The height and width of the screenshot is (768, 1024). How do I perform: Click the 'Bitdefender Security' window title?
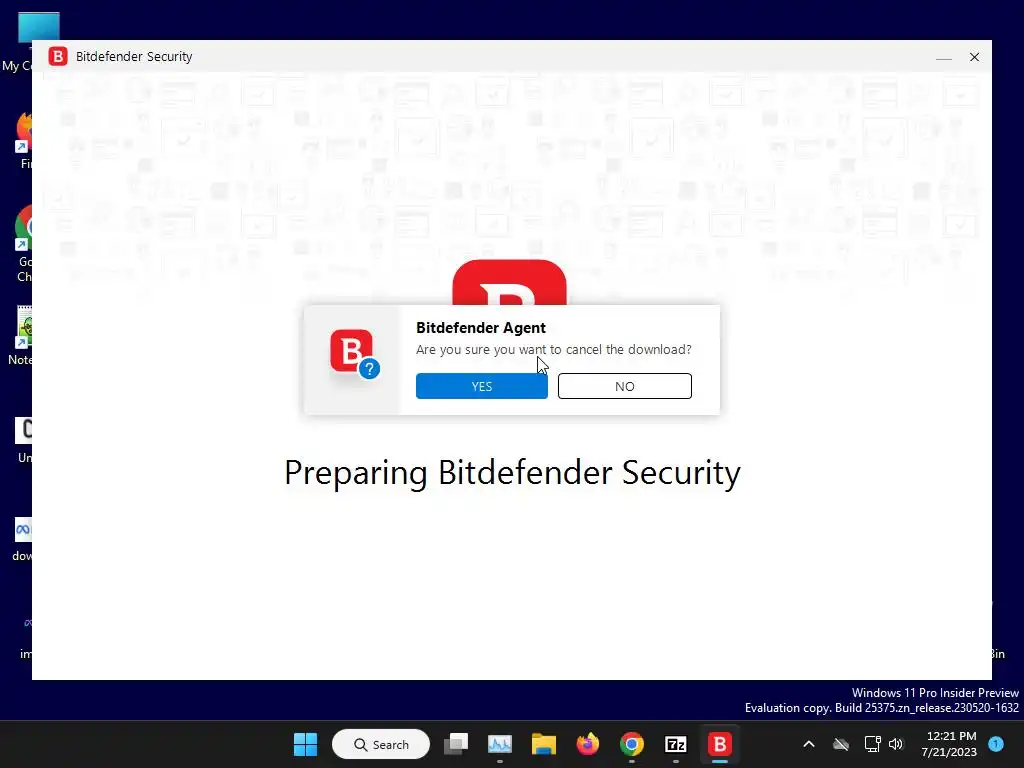[x=134, y=57]
